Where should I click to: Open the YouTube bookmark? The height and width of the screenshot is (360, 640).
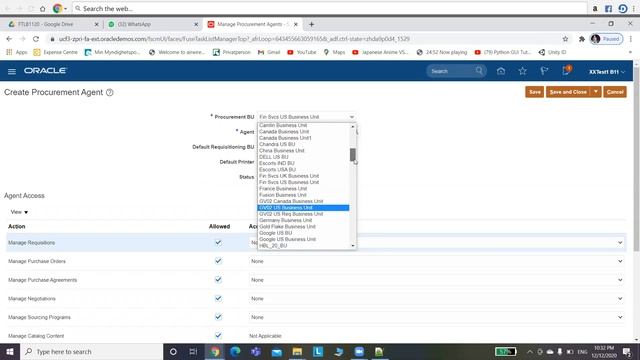click(302, 52)
